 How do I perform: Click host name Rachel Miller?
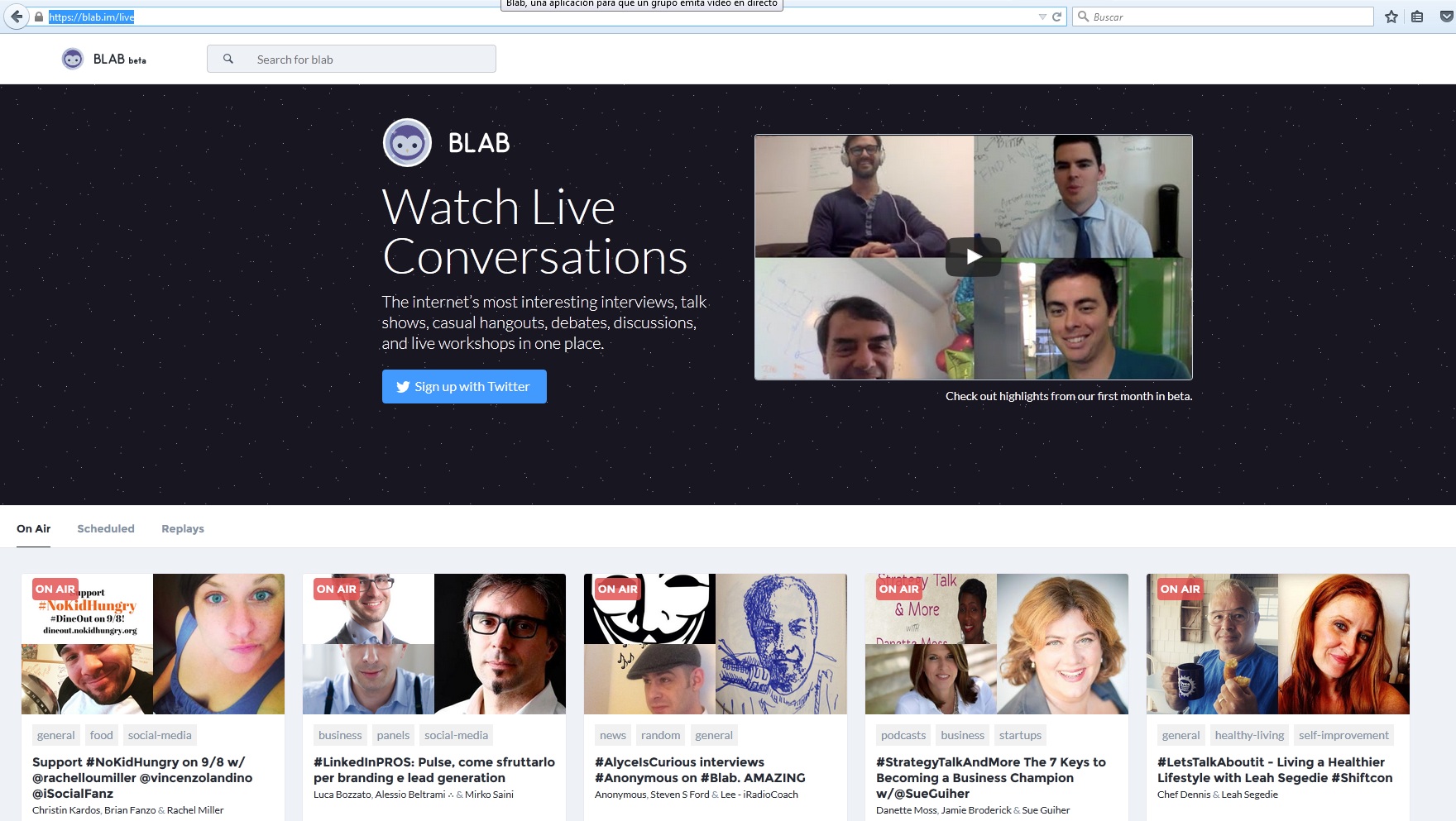[195, 810]
